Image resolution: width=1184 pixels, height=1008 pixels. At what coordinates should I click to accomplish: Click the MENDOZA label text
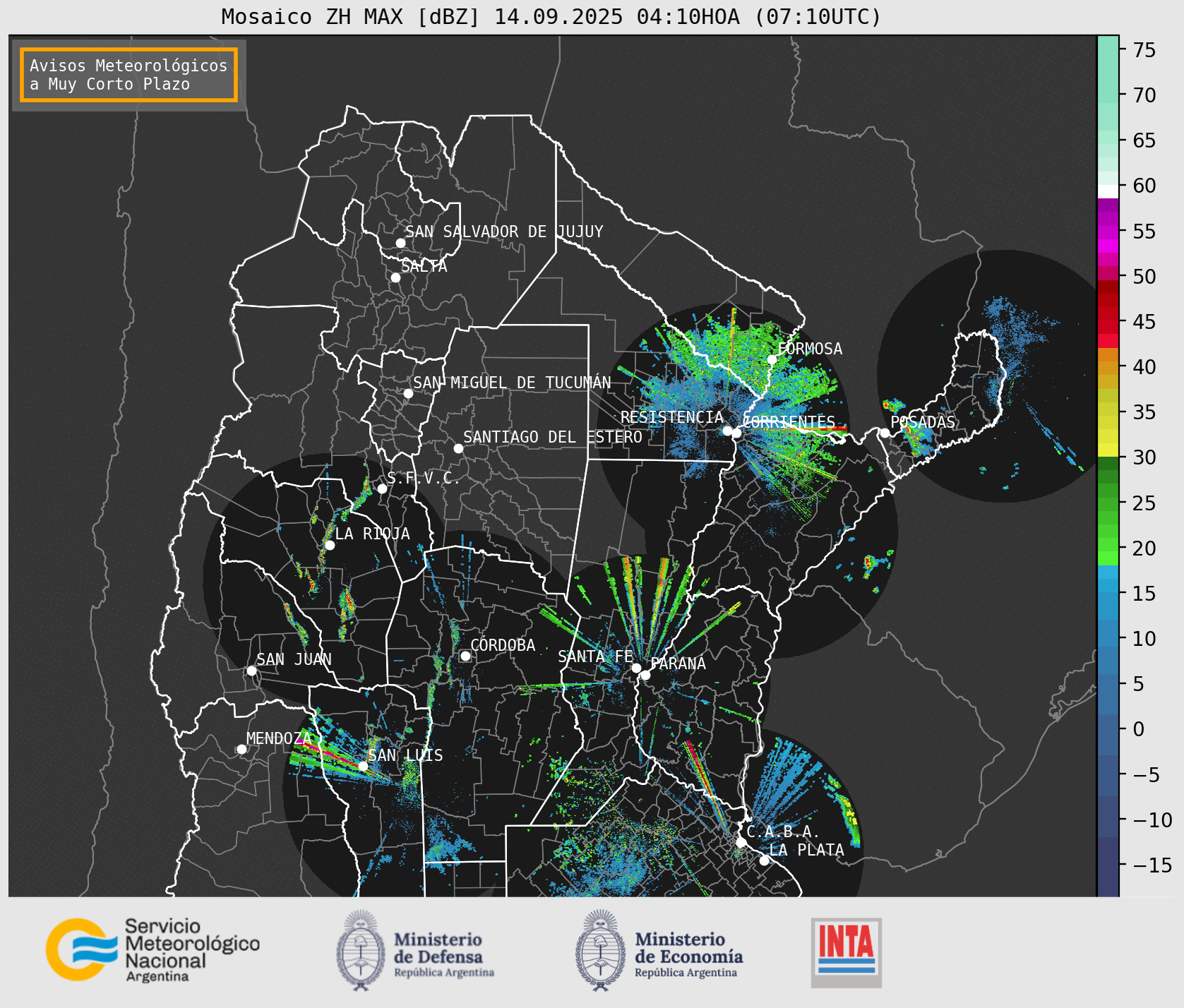278,738
